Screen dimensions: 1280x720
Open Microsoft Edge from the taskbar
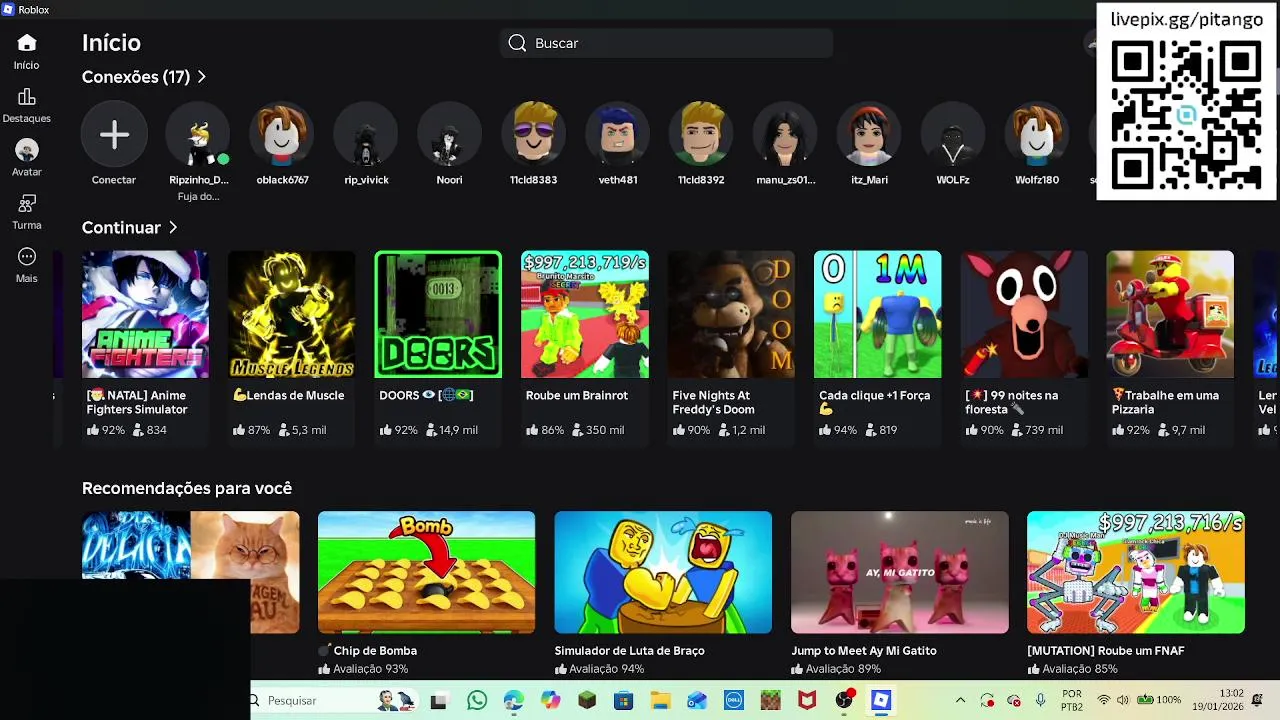(x=513, y=701)
